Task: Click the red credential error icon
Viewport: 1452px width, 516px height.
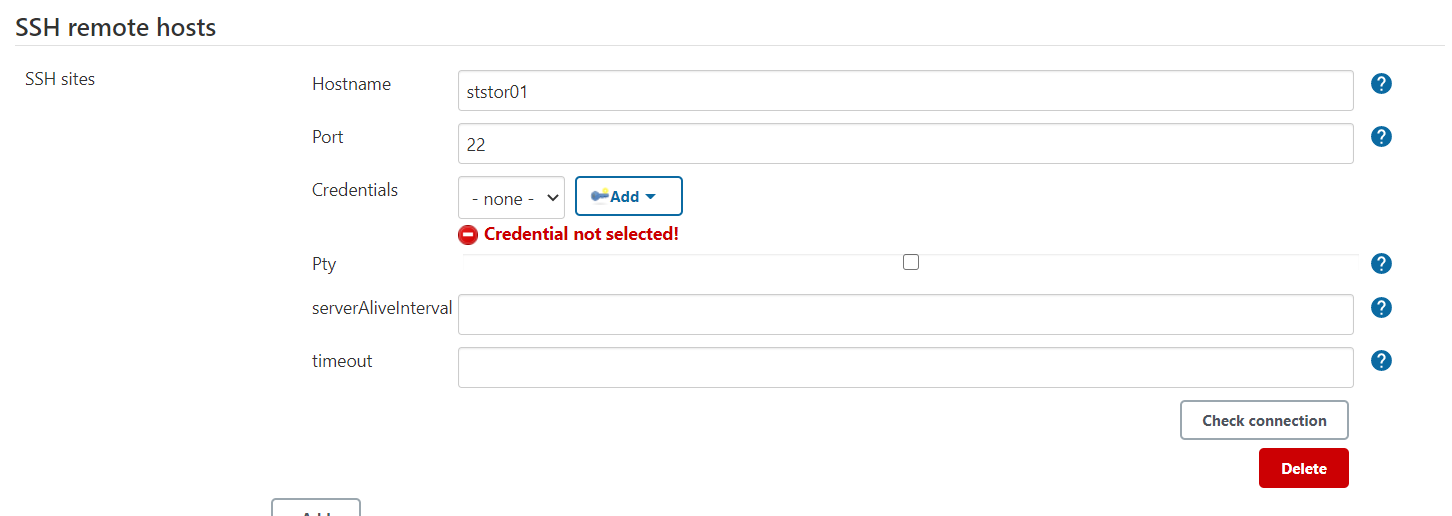Action: click(468, 235)
